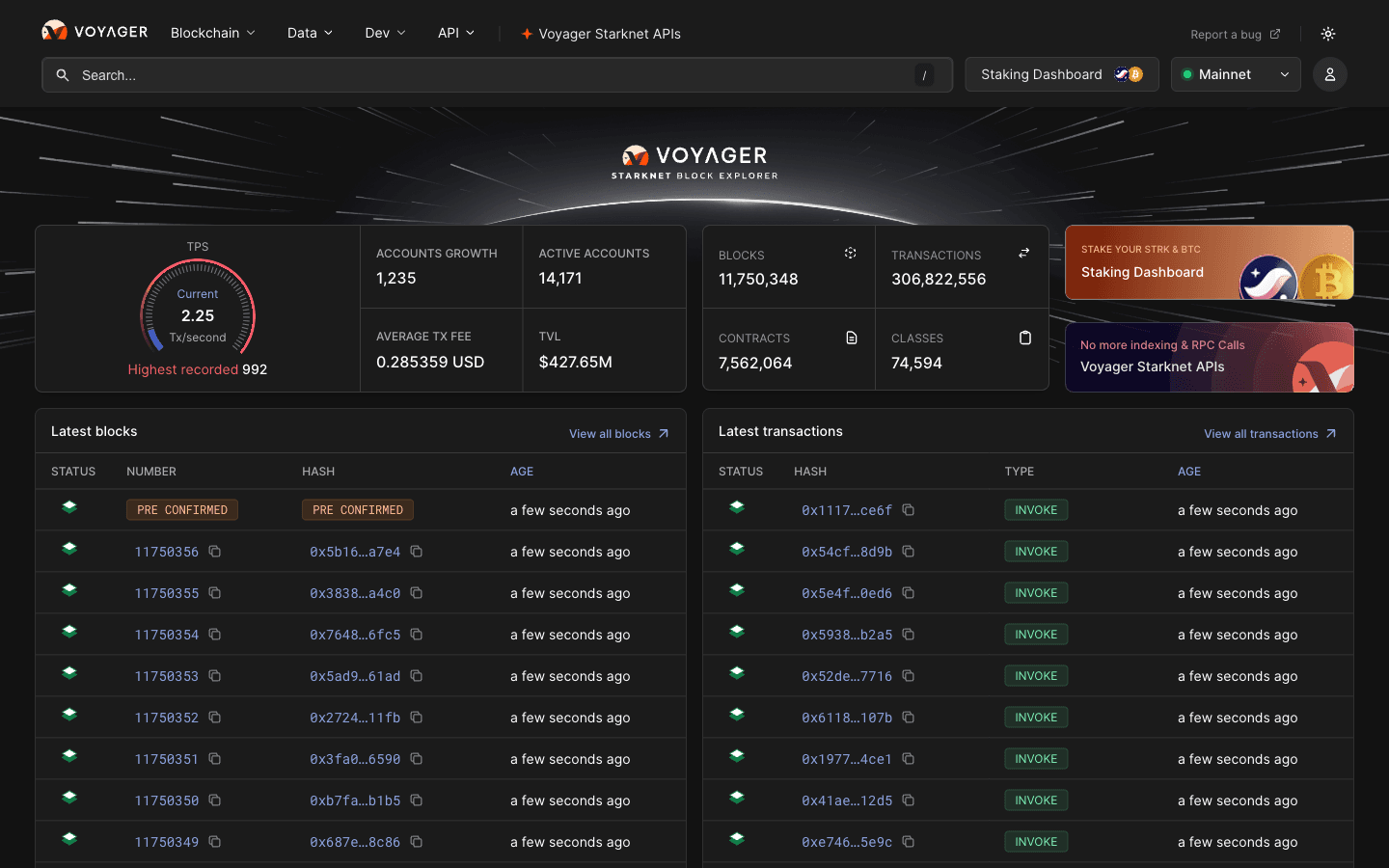Image resolution: width=1389 pixels, height=868 pixels.
Task: Copy block number 11750351
Action: pos(215,759)
